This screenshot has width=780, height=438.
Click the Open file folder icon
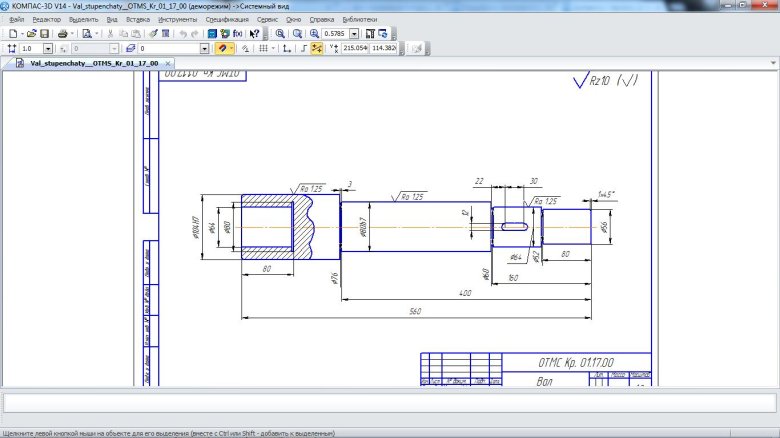click(33, 33)
